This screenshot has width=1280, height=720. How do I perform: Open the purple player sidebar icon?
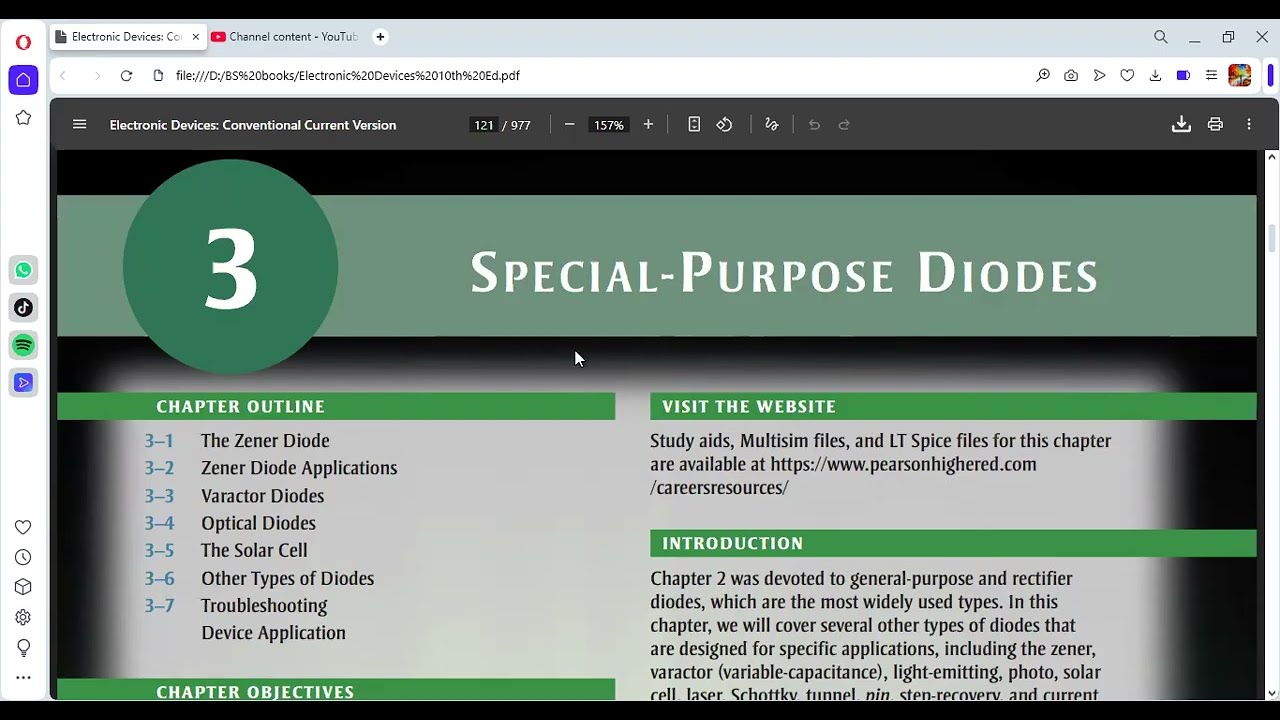coord(24,383)
